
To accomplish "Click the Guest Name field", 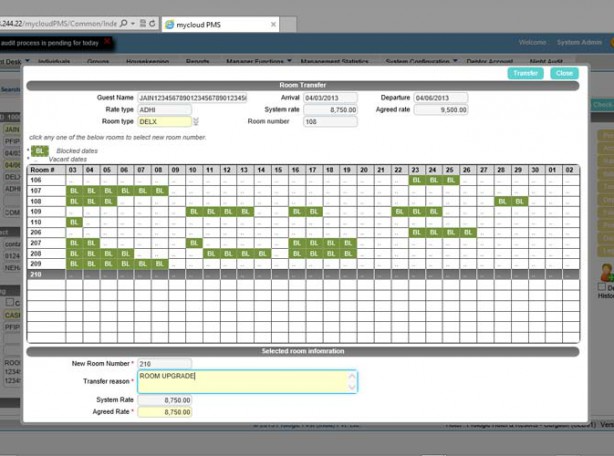I will pos(192,98).
